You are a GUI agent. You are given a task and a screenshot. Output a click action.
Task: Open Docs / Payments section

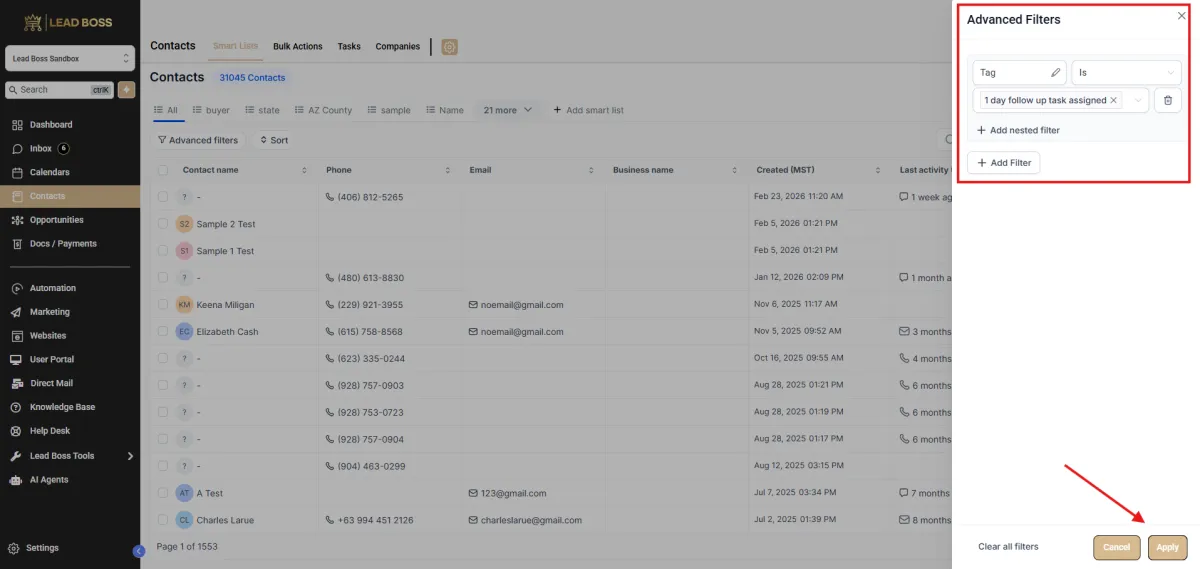coord(62,244)
